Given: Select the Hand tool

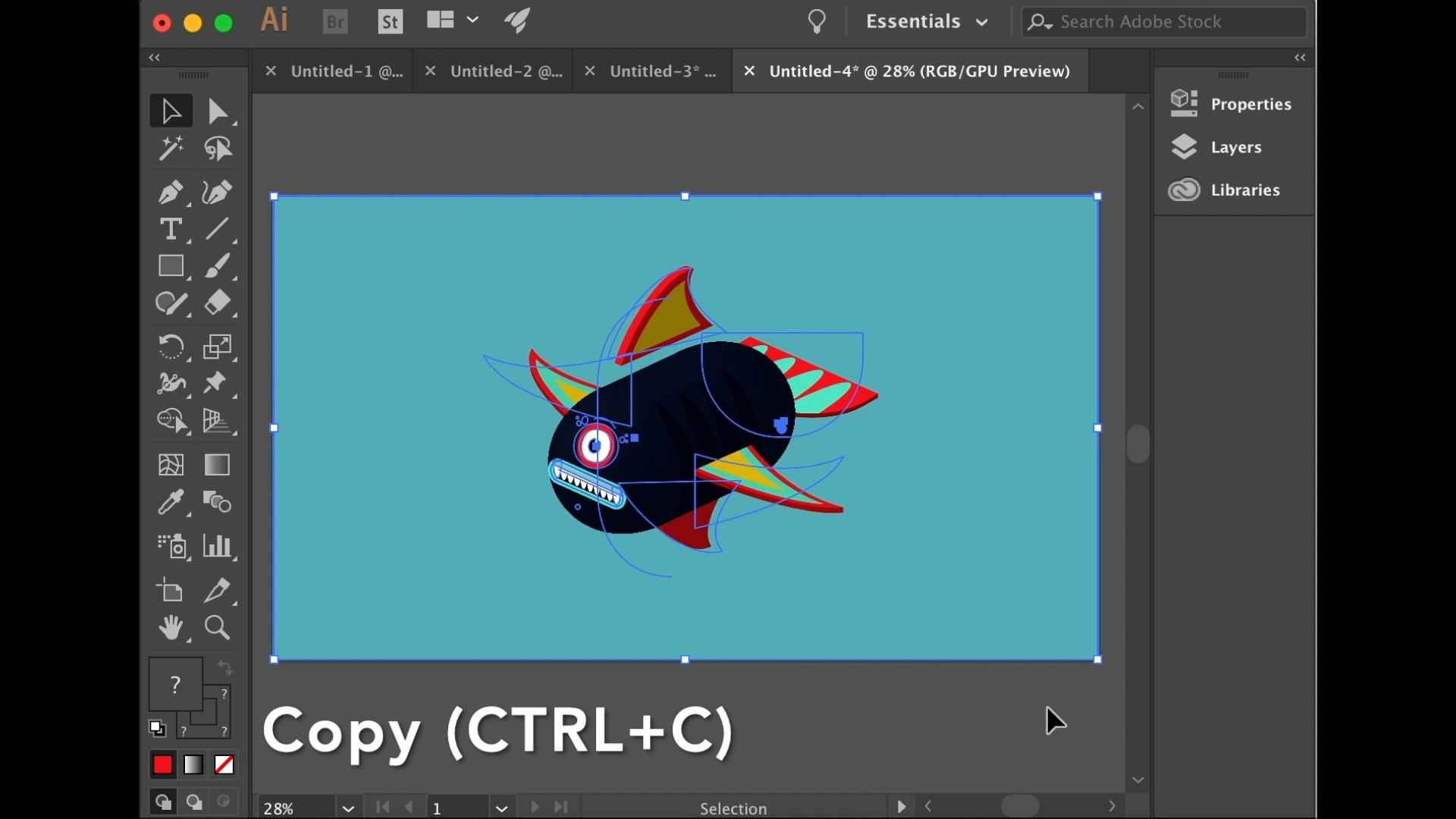Looking at the screenshot, I should (x=171, y=628).
